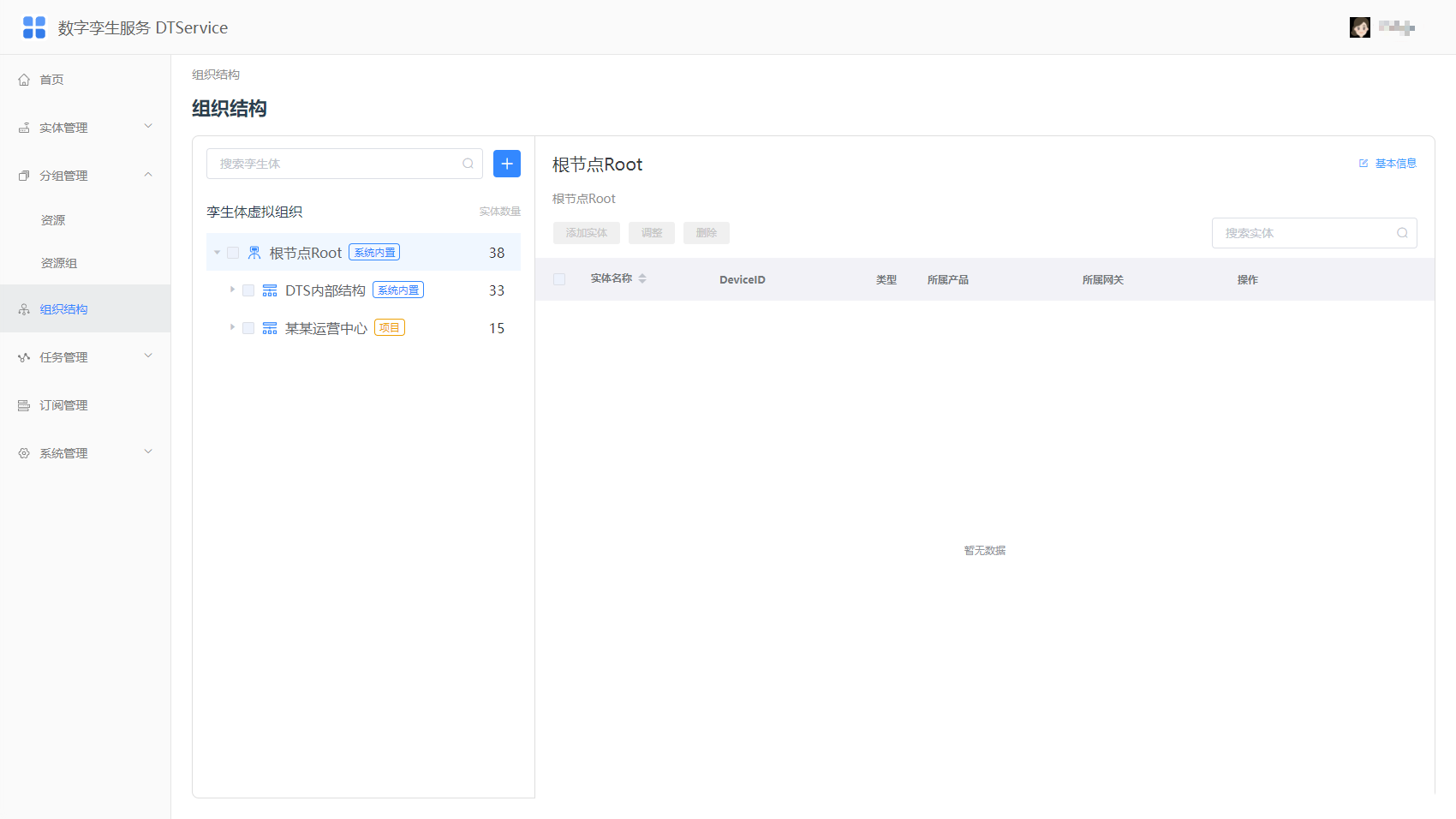Click the 某某运营中心 node icon
The height and width of the screenshot is (819, 1456).
[270, 328]
